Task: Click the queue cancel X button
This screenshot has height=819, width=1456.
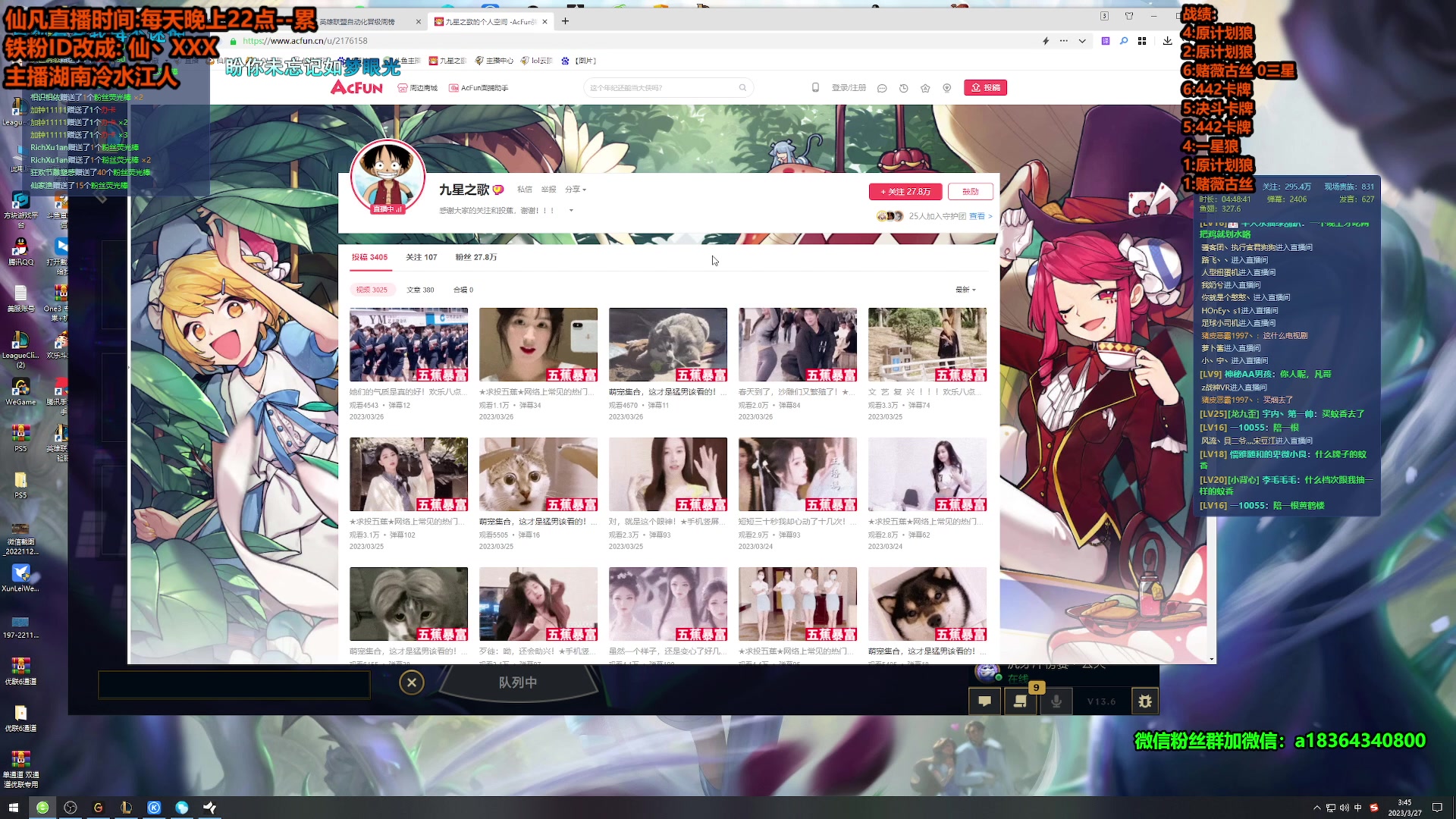Action: [x=411, y=682]
